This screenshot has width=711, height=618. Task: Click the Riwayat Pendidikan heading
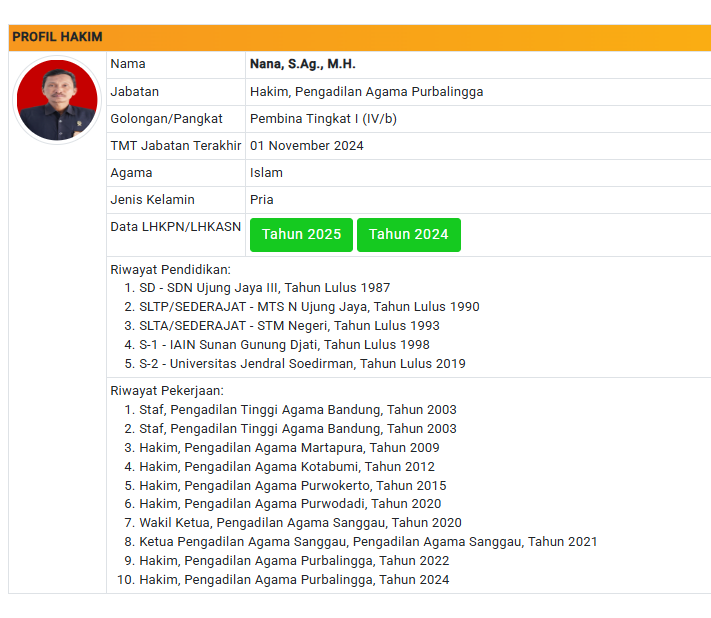pyautogui.click(x=170, y=269)
